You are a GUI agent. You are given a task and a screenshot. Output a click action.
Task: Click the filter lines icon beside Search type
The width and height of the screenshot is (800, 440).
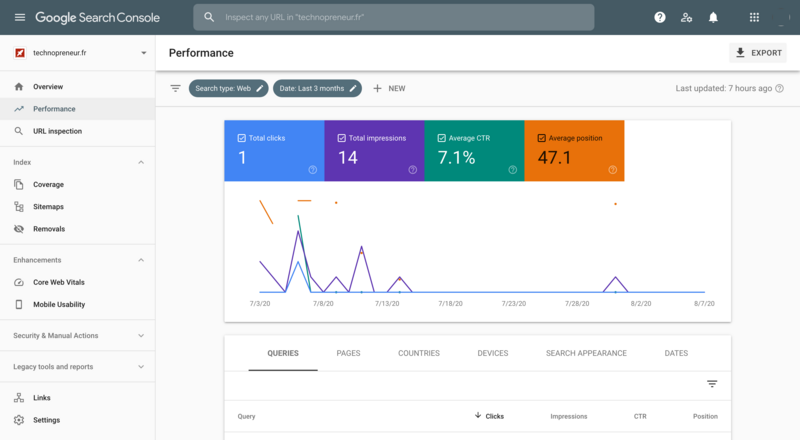coord(176,88)
